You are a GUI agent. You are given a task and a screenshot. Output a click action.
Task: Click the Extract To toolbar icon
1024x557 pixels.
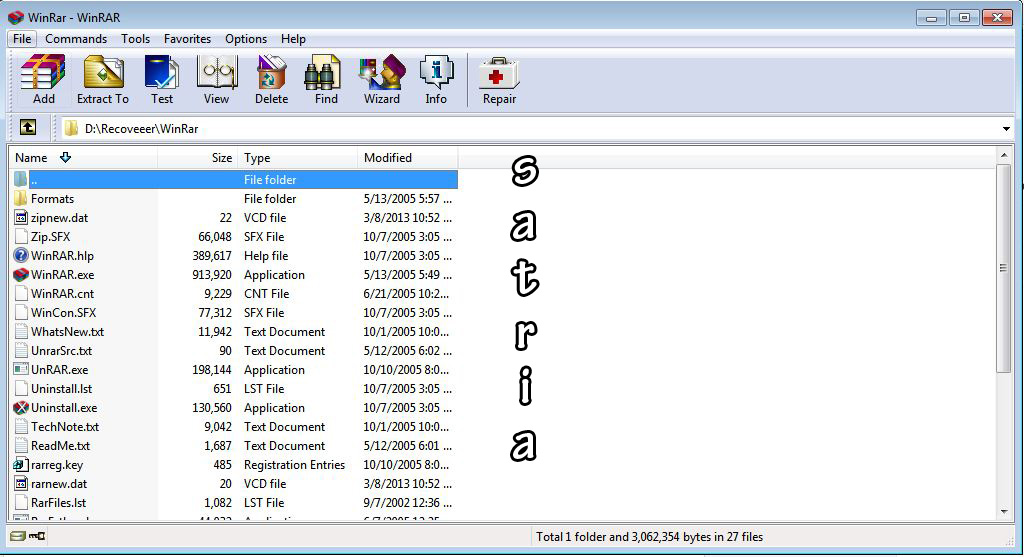pyautogui.click(x=103, y=72)
